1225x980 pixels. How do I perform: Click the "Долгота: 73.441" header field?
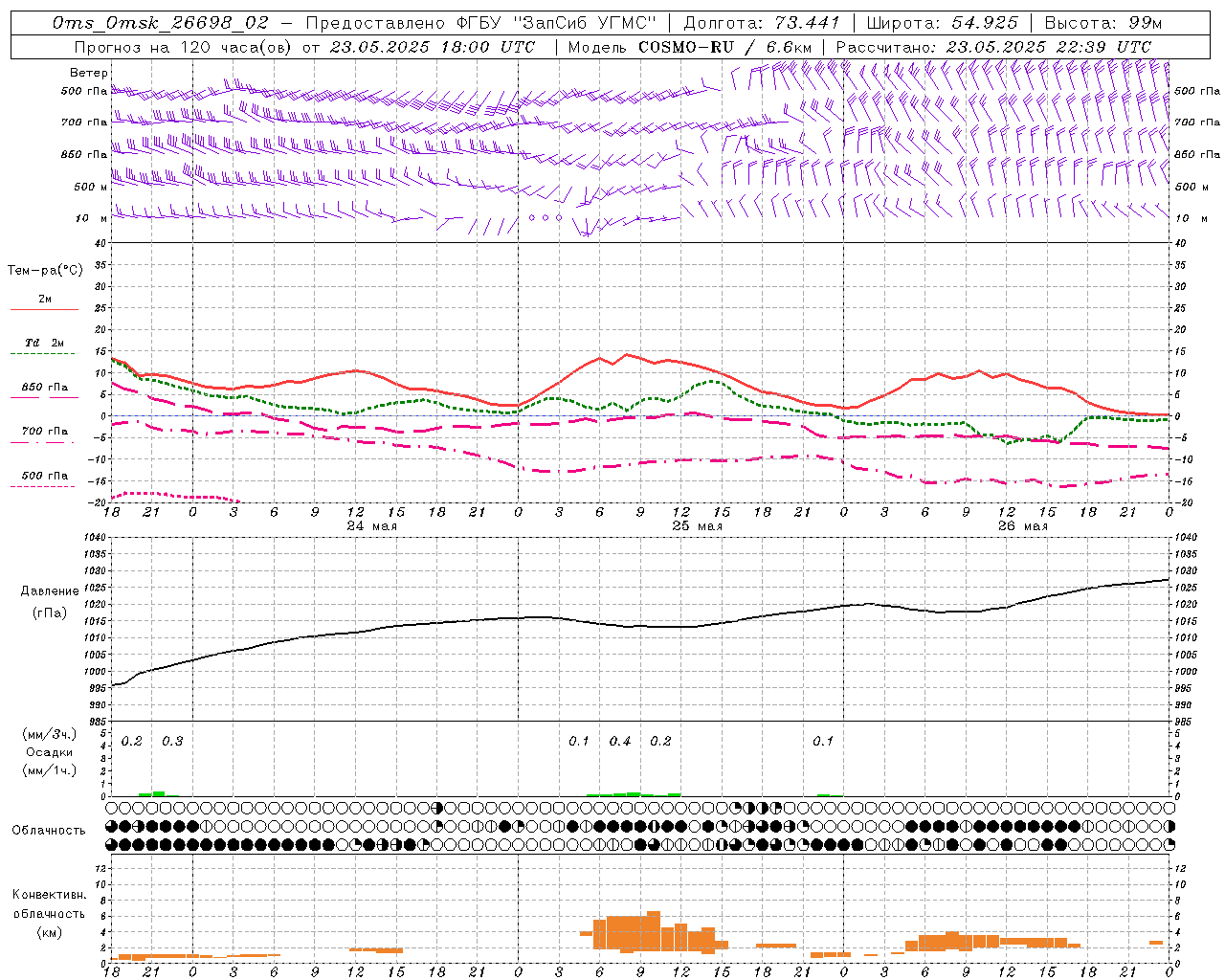tap(762, 22)
